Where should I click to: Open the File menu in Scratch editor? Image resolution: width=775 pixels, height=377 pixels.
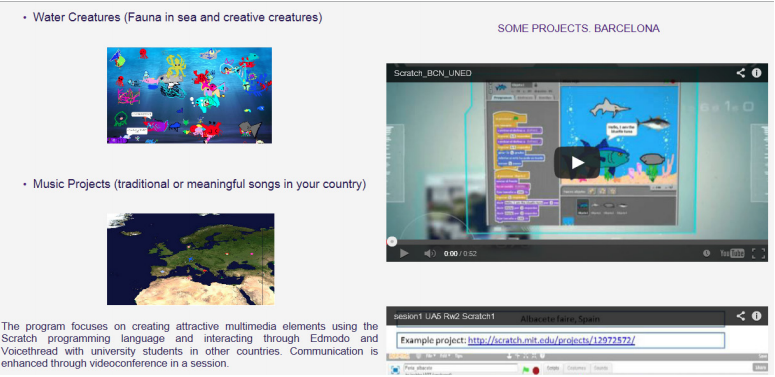430,356
